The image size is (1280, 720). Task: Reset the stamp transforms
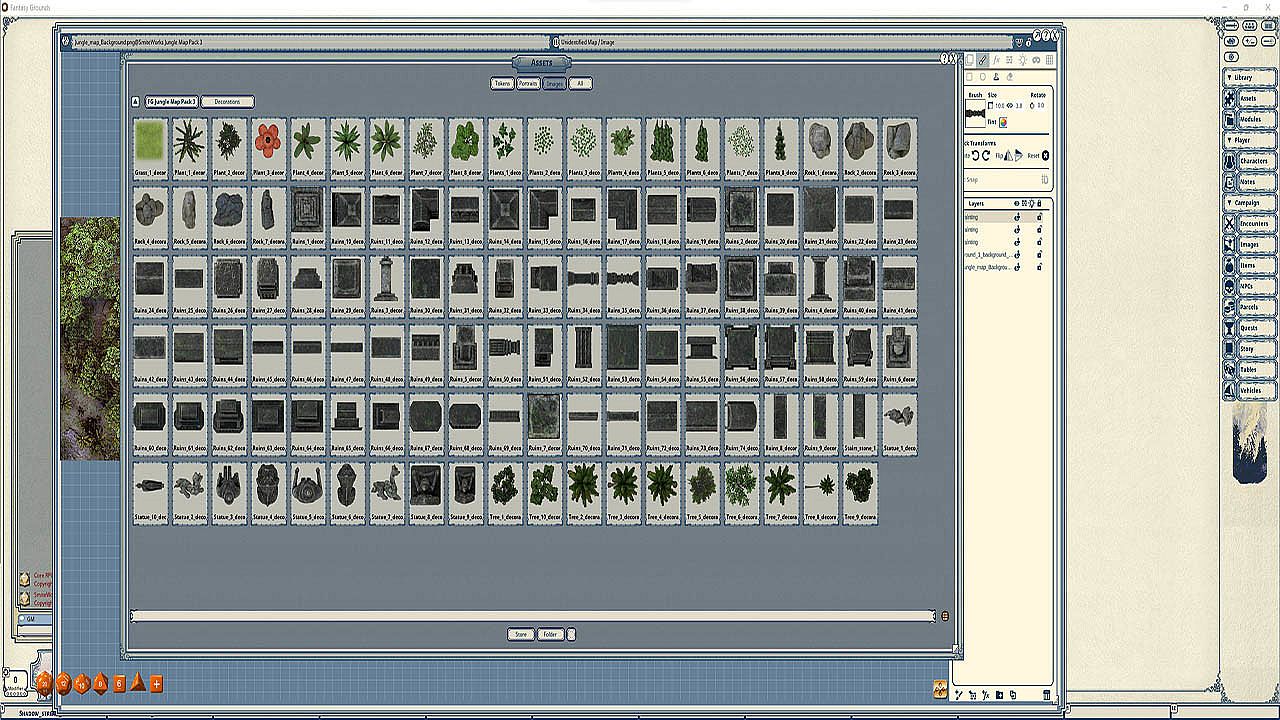pyautogui.click(x=1046, y=156)
